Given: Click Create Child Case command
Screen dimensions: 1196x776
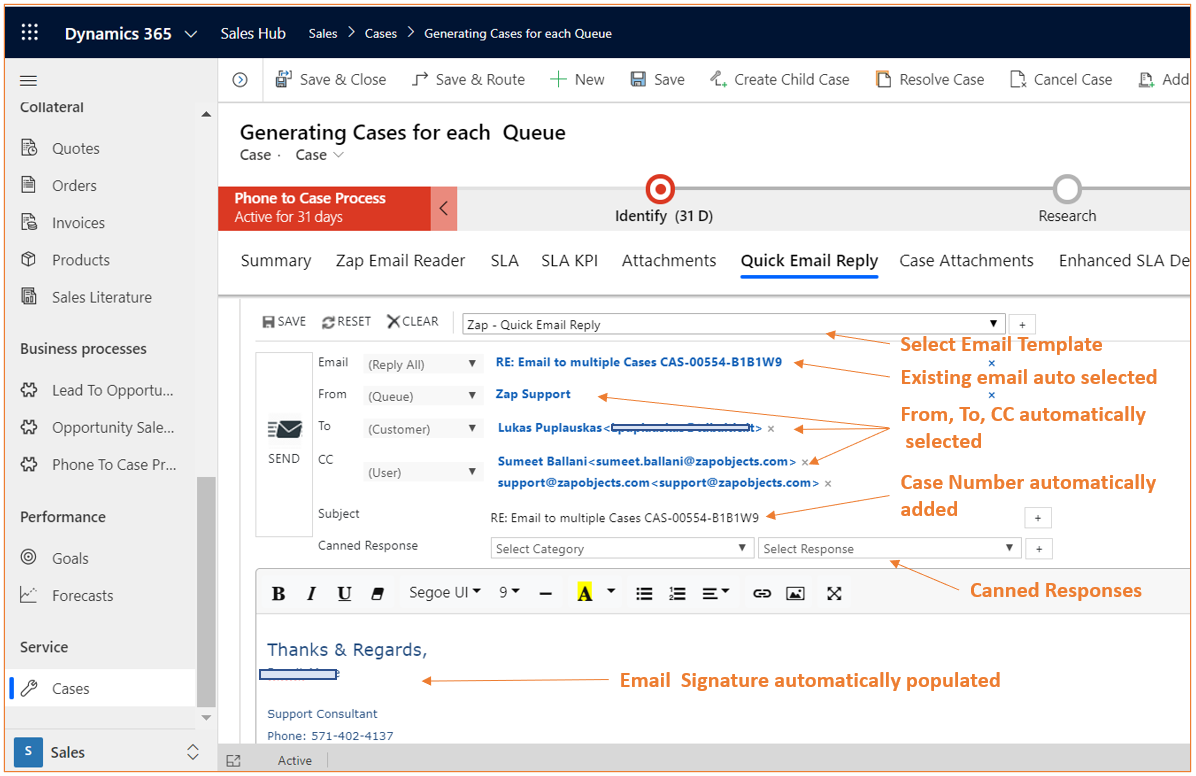Looking at the screenshot, I should coord(779,79).
